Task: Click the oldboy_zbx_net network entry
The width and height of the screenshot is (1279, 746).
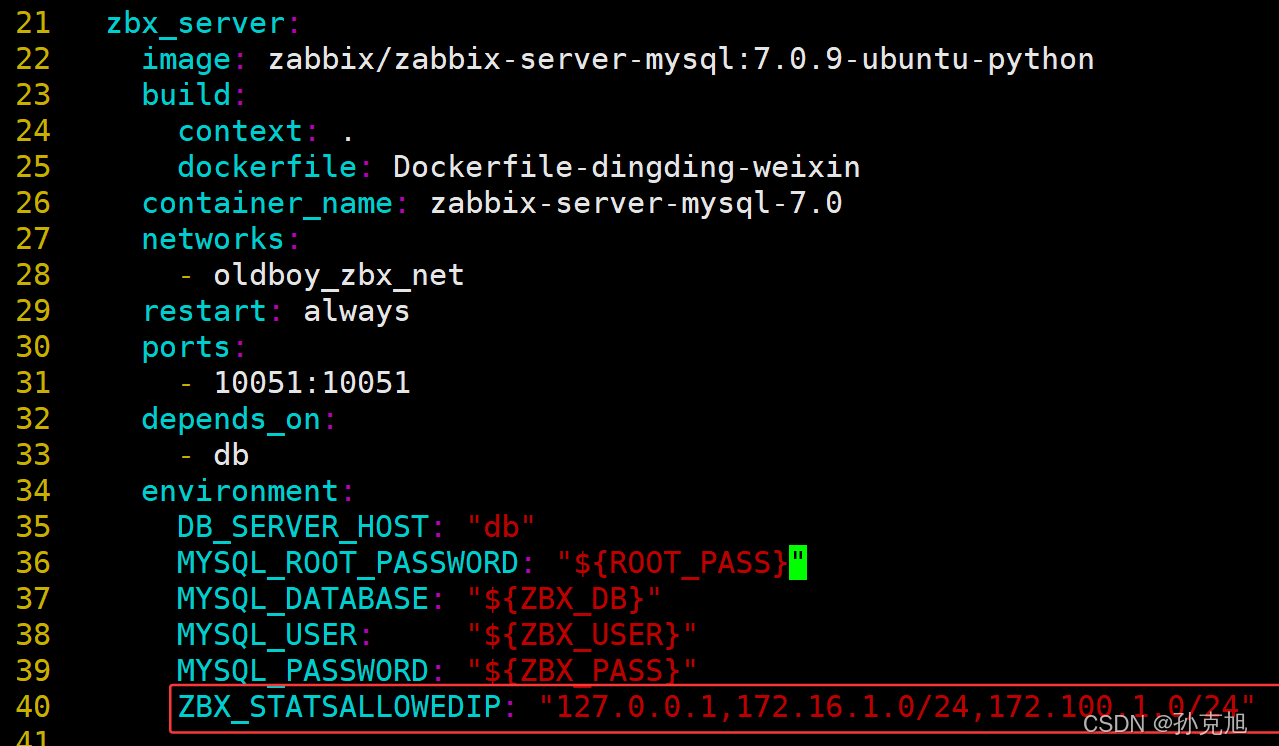Action: click(x=339, y=275)
